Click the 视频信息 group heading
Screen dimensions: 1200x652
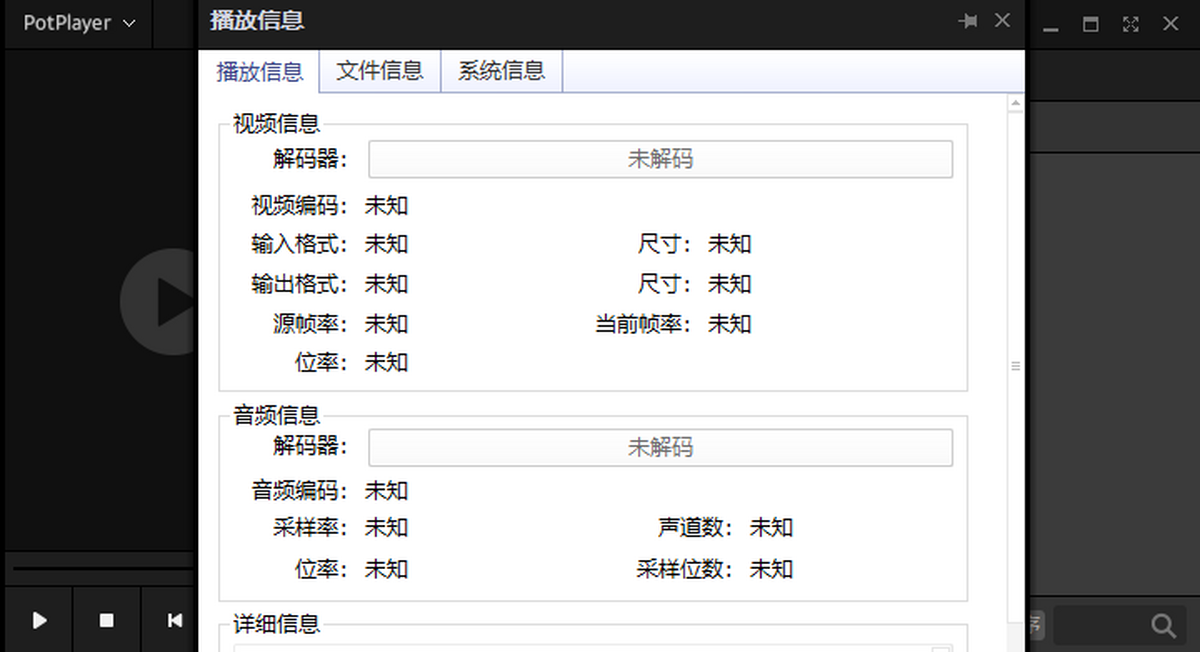click(x=276, y=124)
